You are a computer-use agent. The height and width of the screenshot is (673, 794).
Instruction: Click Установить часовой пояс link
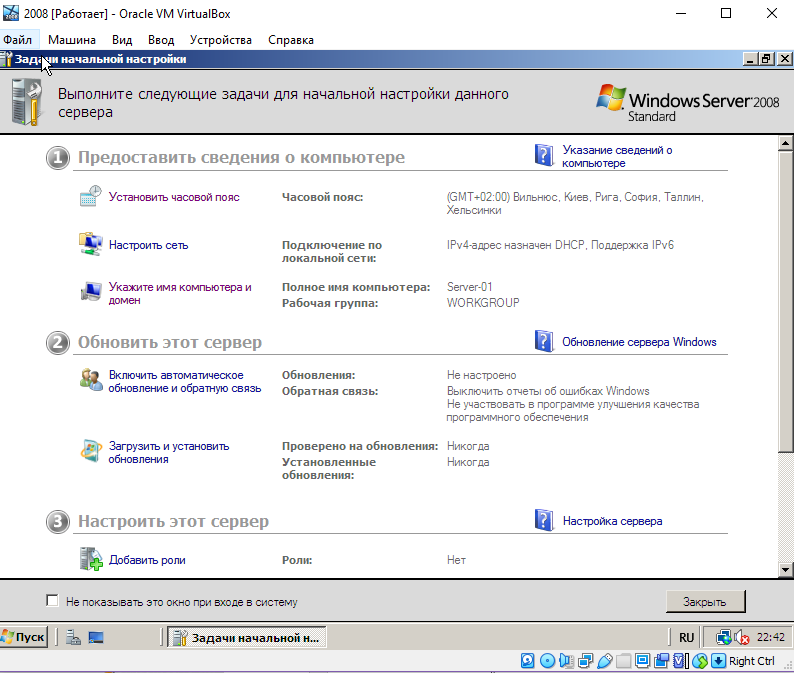pos(174,197)
